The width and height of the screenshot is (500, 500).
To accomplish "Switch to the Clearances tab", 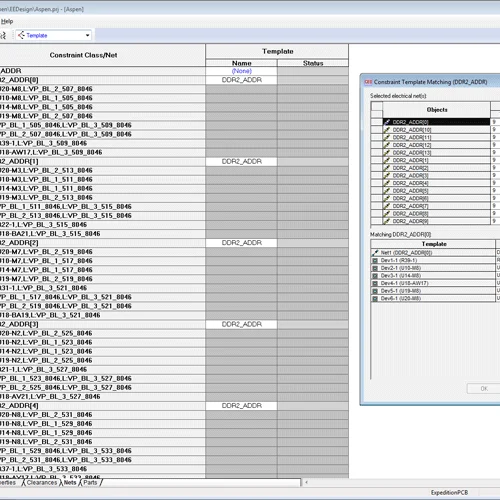I will pyautogui.click(x=42, y=483).
